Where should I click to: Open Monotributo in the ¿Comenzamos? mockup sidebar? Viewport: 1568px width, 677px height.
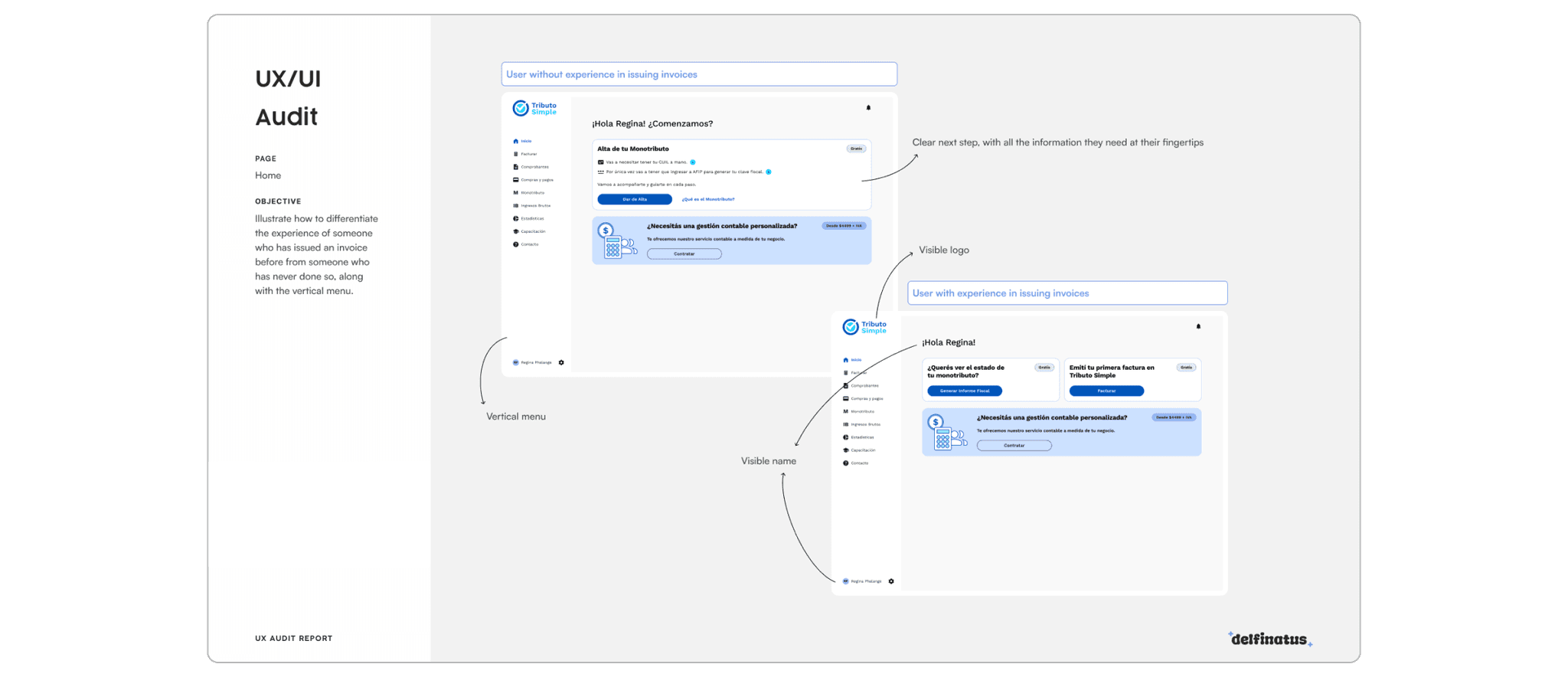529,193
